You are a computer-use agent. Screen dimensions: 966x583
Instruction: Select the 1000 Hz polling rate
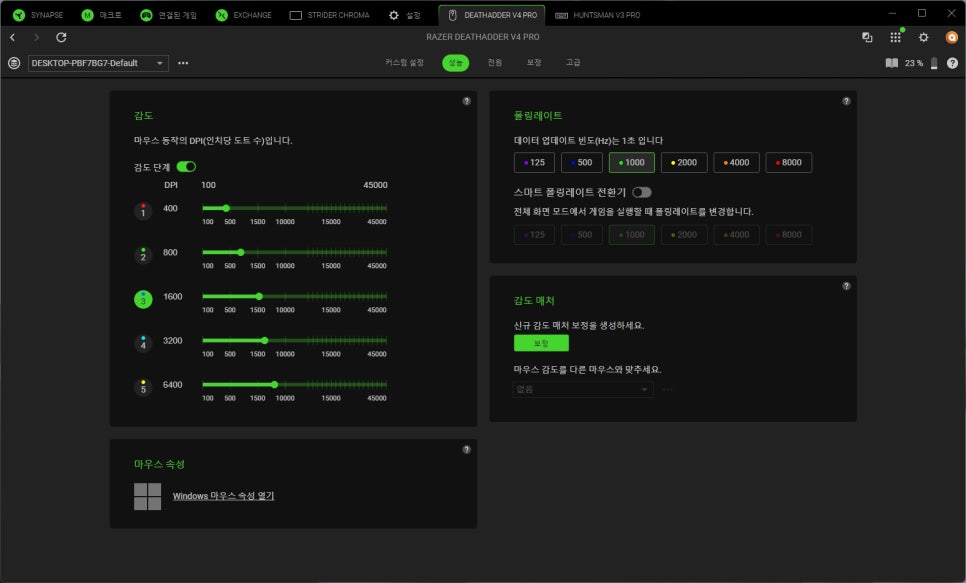coord(631,163)
